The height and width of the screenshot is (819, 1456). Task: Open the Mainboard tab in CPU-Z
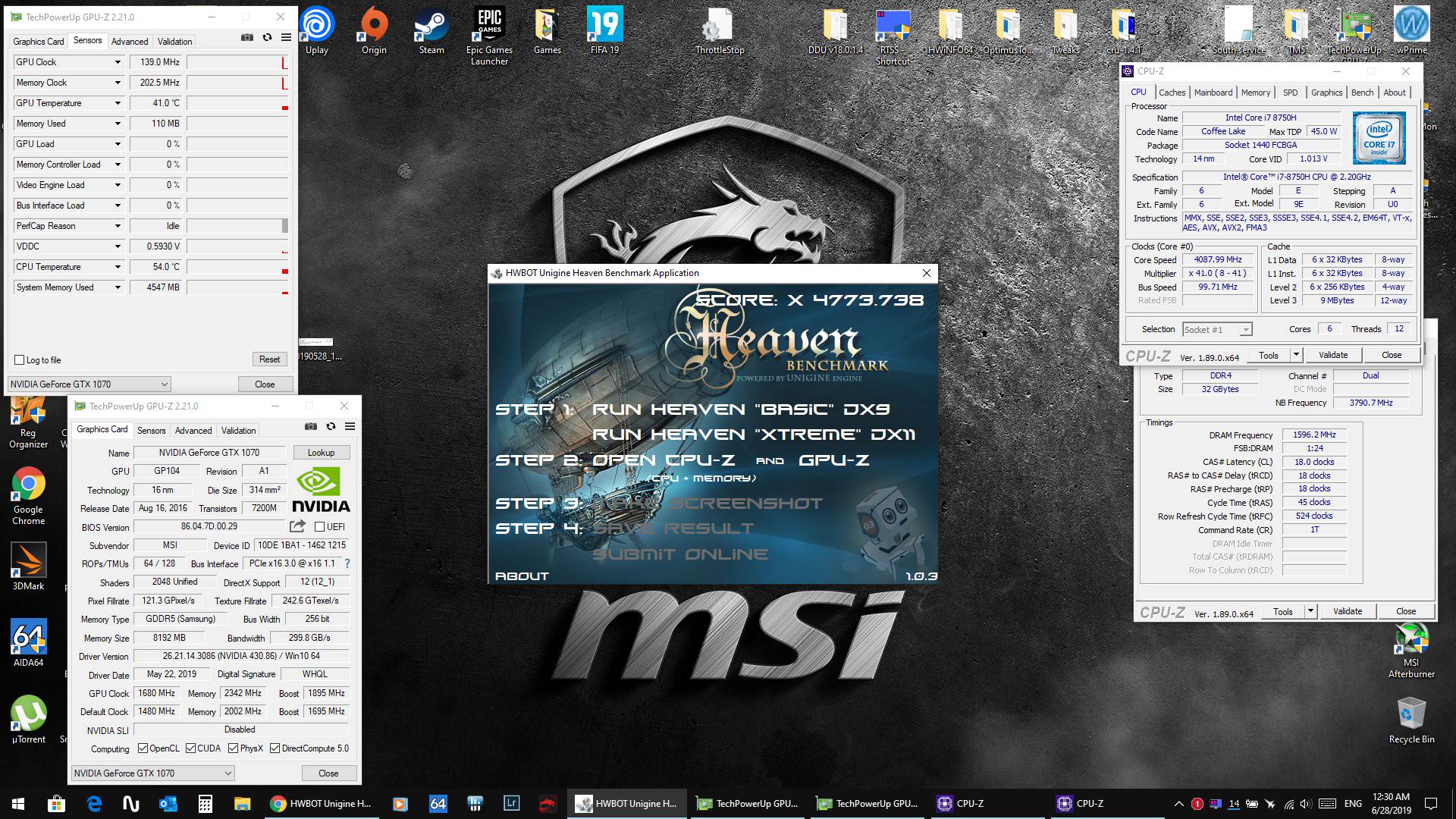pos(1213,93)
